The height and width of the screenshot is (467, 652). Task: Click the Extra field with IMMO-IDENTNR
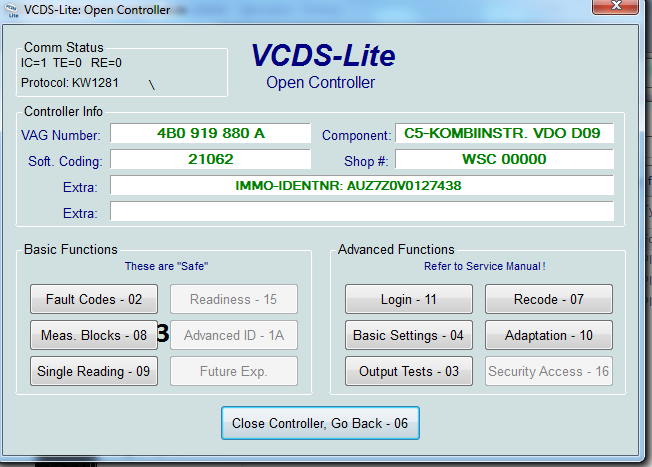(x=362, y=185)
